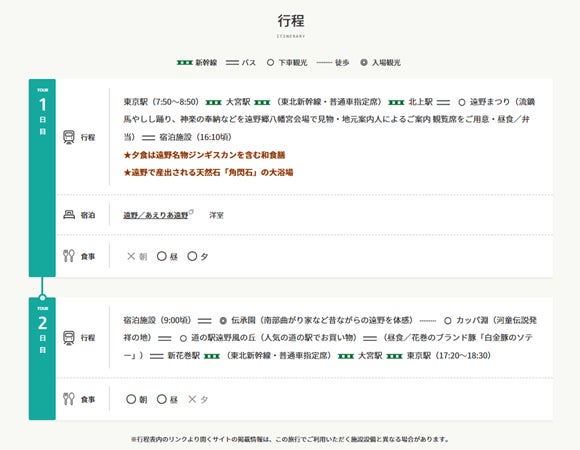Image resolution: width=580 pixels, height=450 pixels.
Task: Click the fork and spoon icon in Day 1 食事
Action: click(x=69, y=256)
